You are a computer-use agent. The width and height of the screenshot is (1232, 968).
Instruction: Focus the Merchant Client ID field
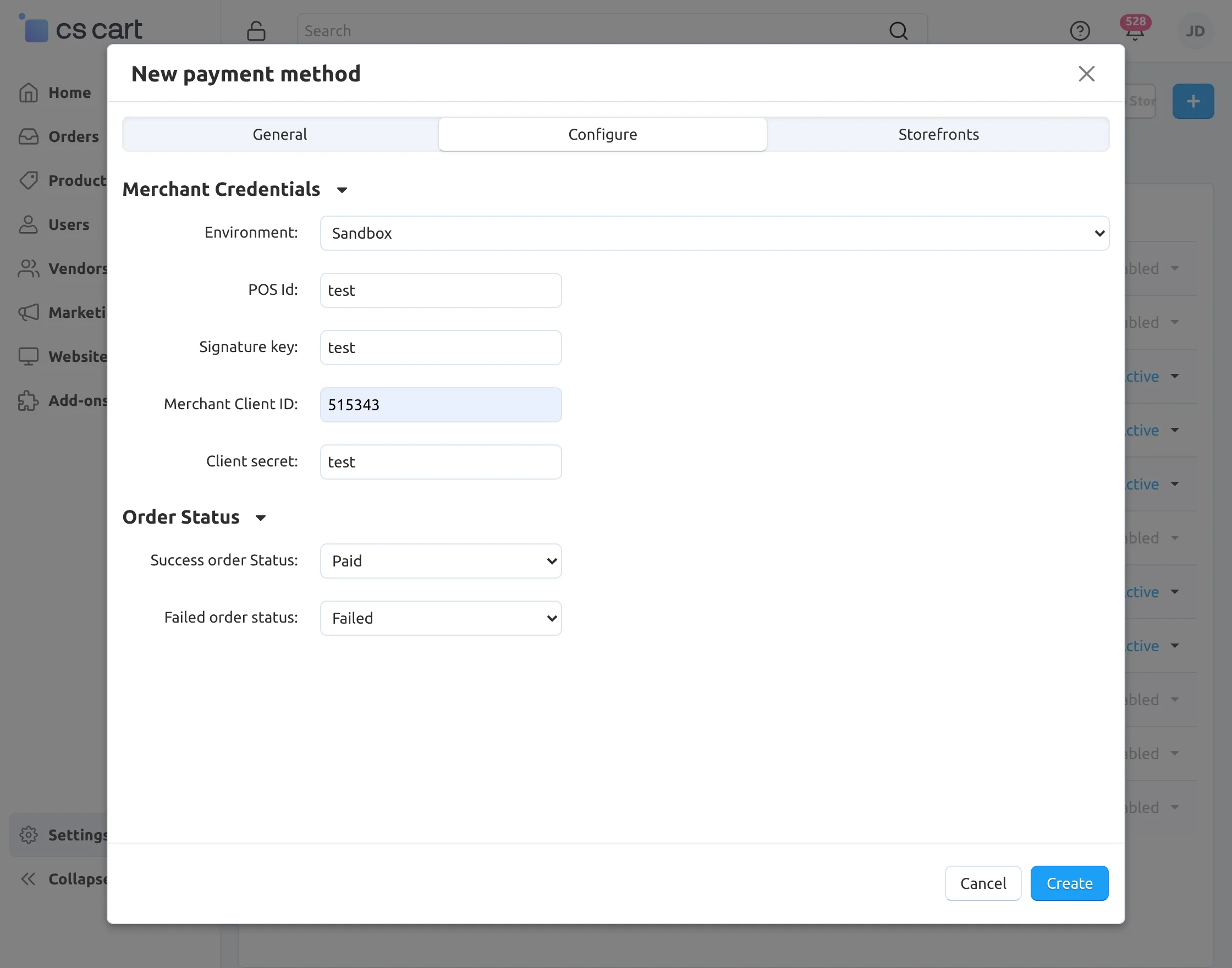[x=441, y=405]
